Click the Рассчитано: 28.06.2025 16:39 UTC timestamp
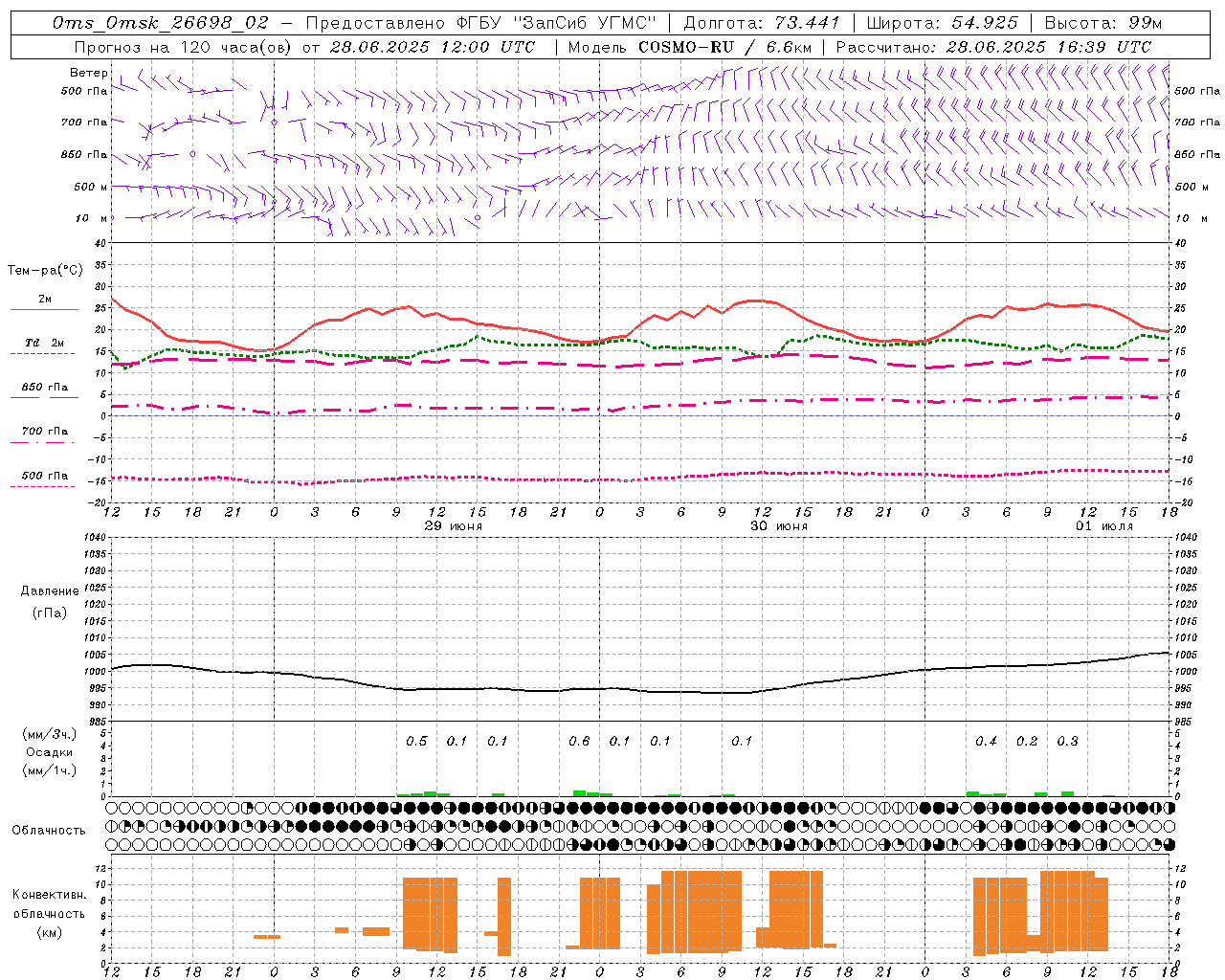Viewport: 1225px width, 980px height. click(994, 47)
